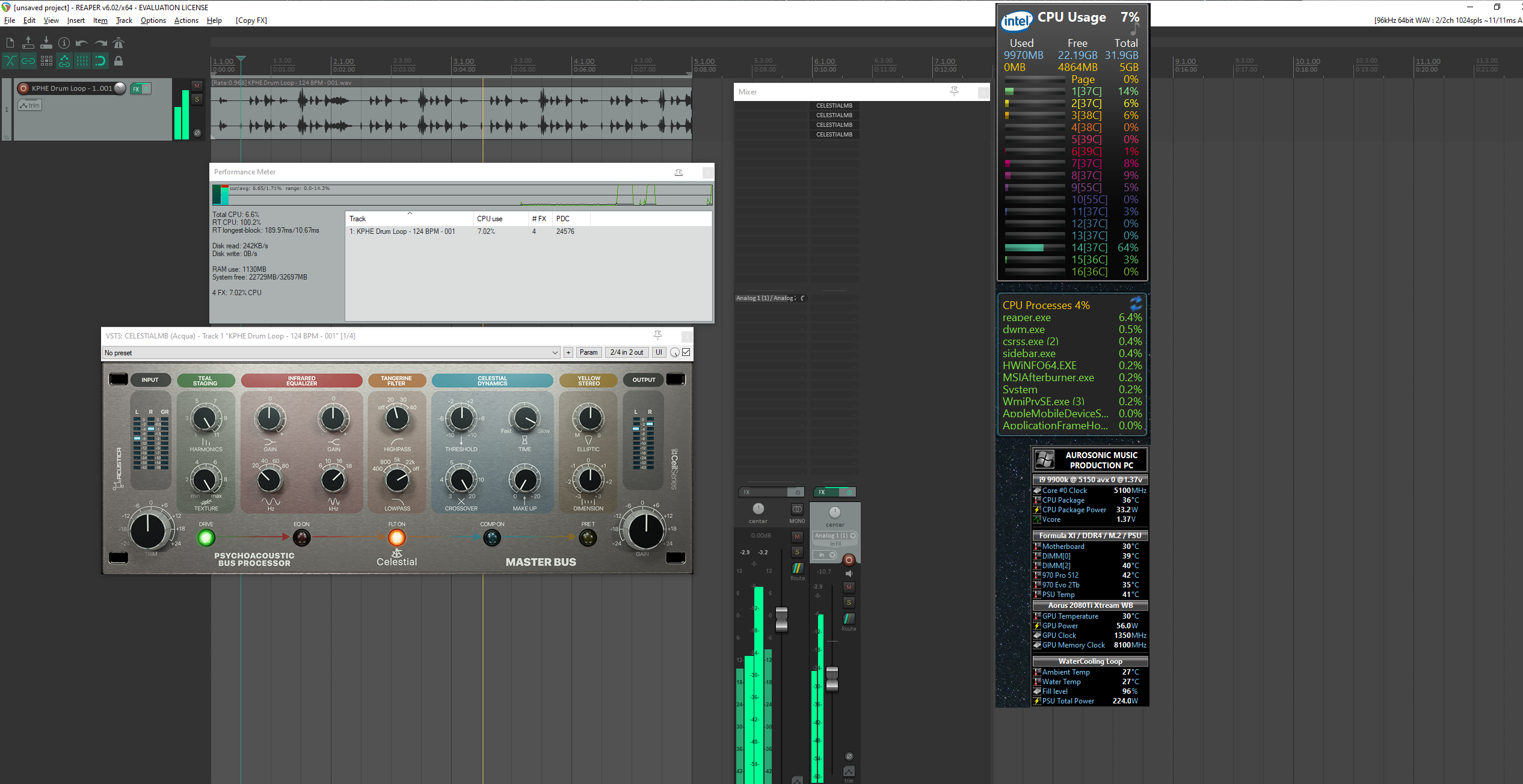Refresh the CPU Processes gadget

[1136, 303]
